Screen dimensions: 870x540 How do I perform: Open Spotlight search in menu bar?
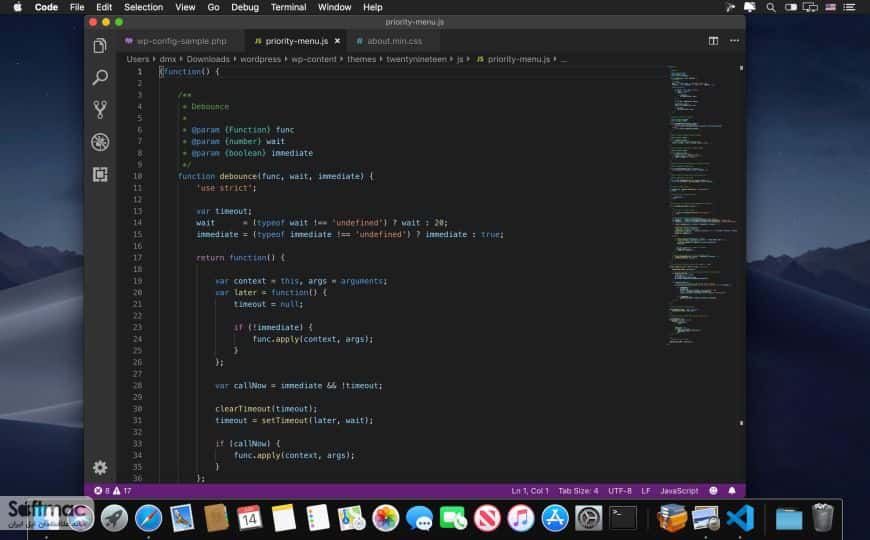click(x=771, y=7)
